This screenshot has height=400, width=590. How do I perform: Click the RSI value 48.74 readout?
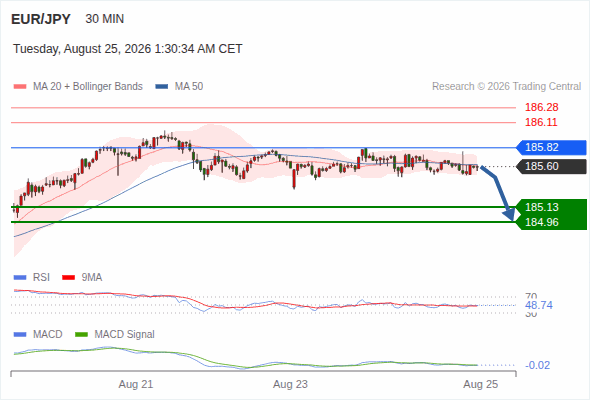click(539, 305)
